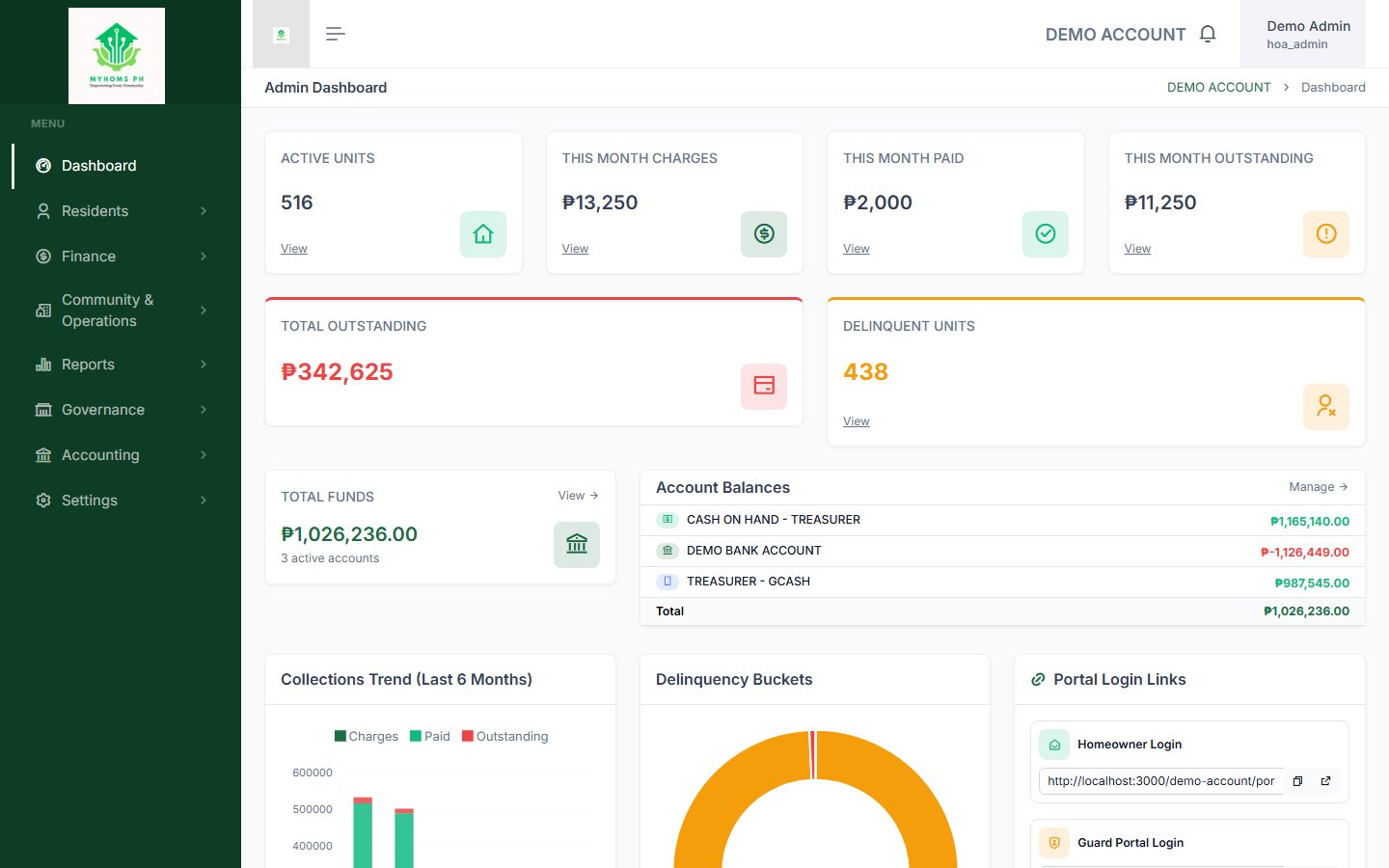Toggle Charges legend swatch in chart
1389x868 pixels.
coord(340,736)
